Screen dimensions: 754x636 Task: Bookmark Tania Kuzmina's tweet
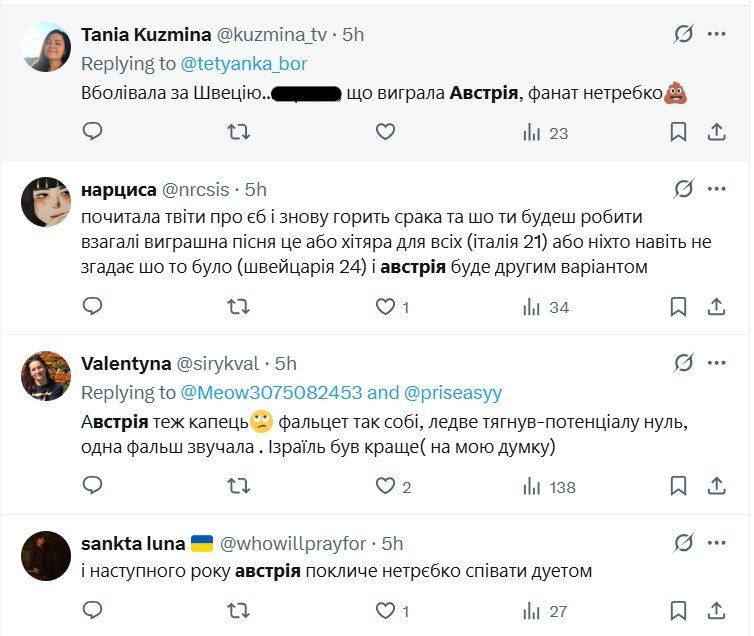678,132
